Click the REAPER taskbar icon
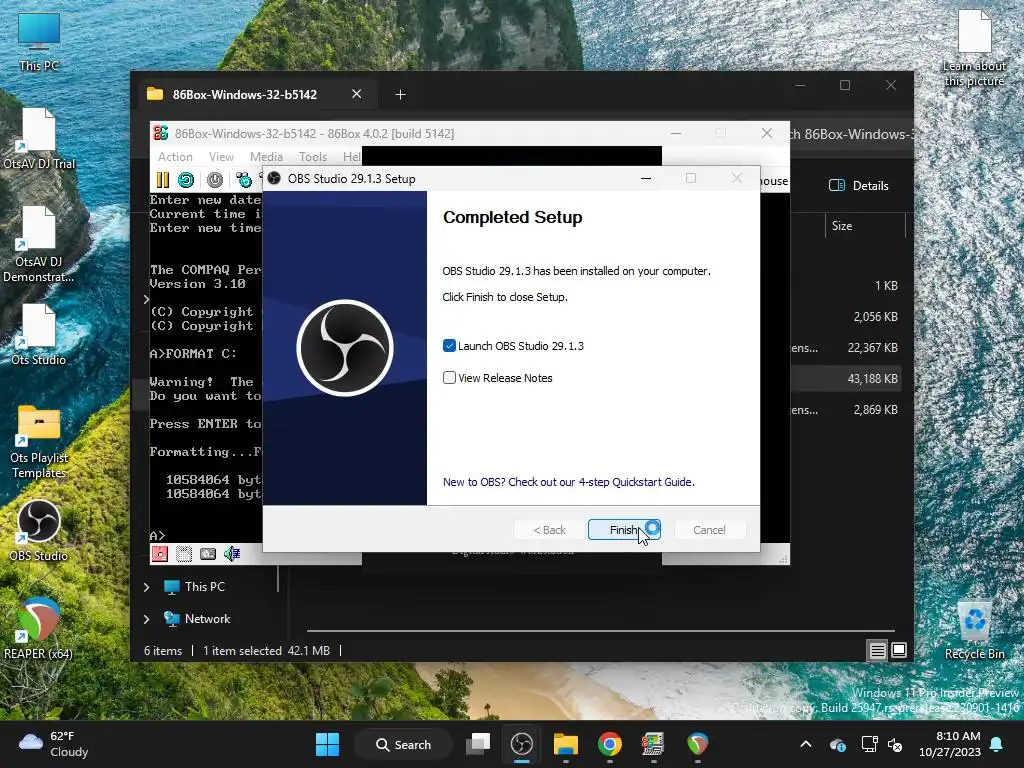Image resolution: width=1024 pixels, height=768 pixels. tap(697, 744)
